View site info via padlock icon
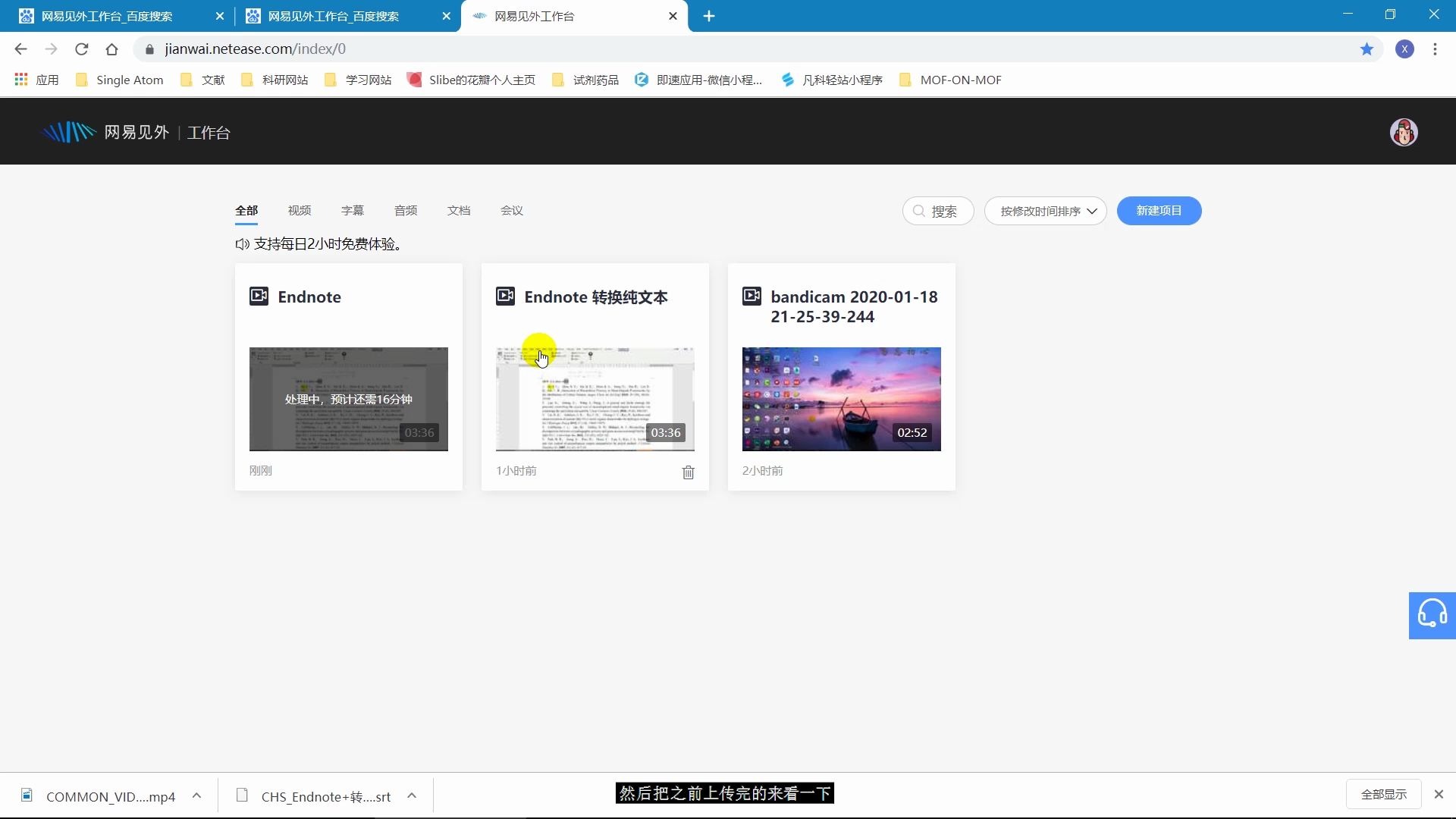 pos(149,49)
